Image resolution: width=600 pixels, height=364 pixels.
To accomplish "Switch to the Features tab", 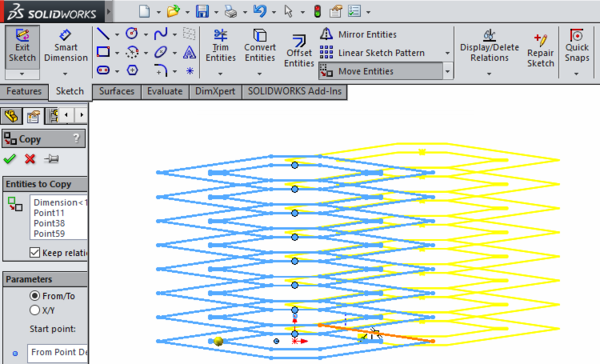I will (24, 91).
